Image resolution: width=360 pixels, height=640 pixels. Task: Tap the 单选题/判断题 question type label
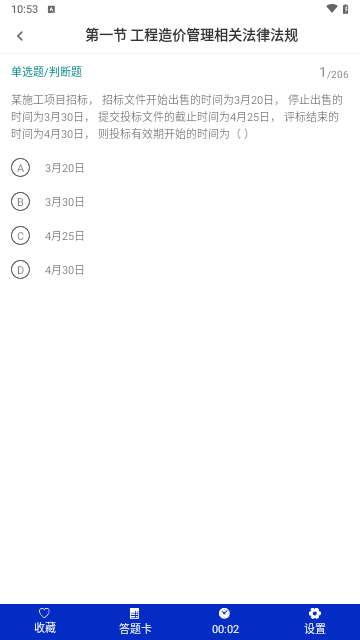click(47, 72)
